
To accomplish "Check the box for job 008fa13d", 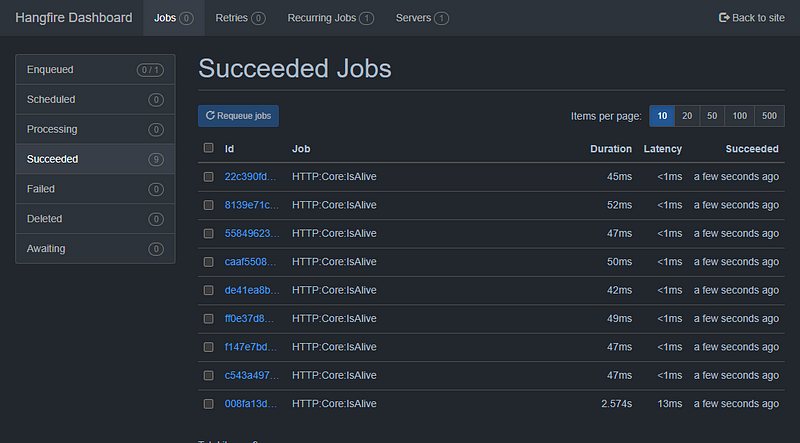I will click(208, 404).
